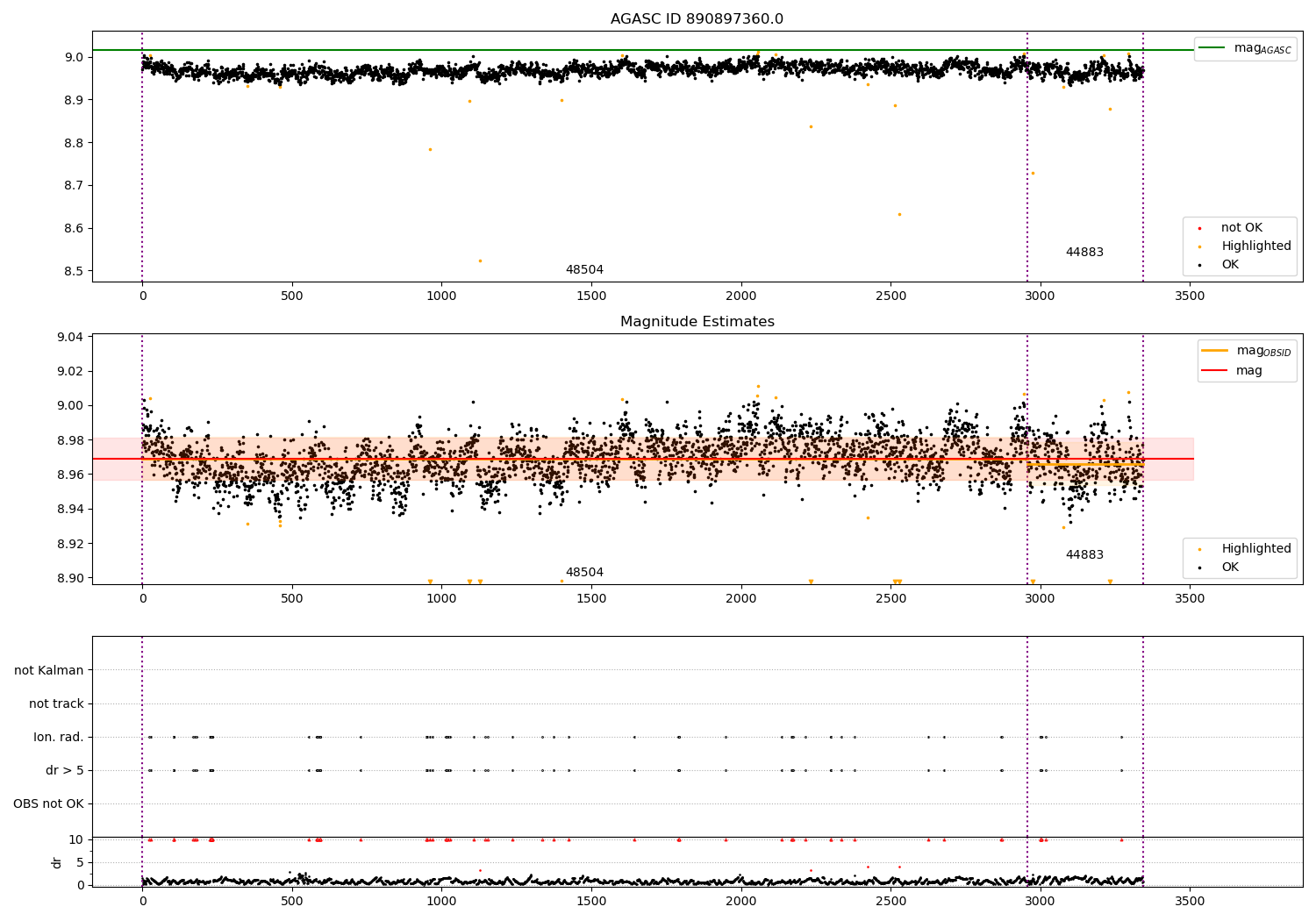Click the '9.04' y-tick of middle plot
The width and height of the screenshot is (1316, 921).
pos(70,338)
